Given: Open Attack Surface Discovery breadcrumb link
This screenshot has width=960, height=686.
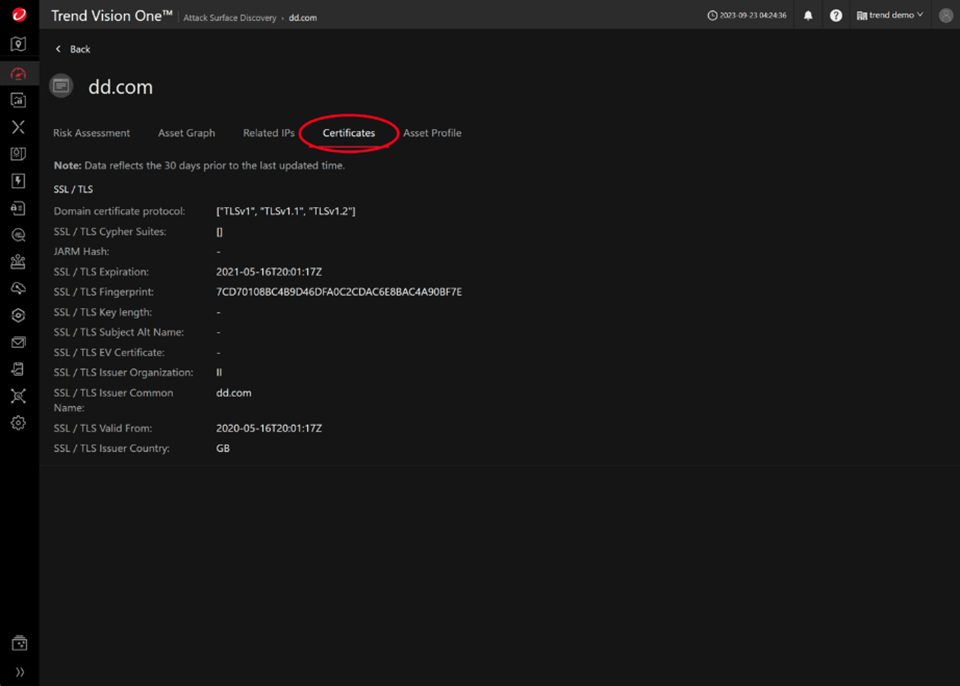Looking at the screenshot, I should [230, 18].
